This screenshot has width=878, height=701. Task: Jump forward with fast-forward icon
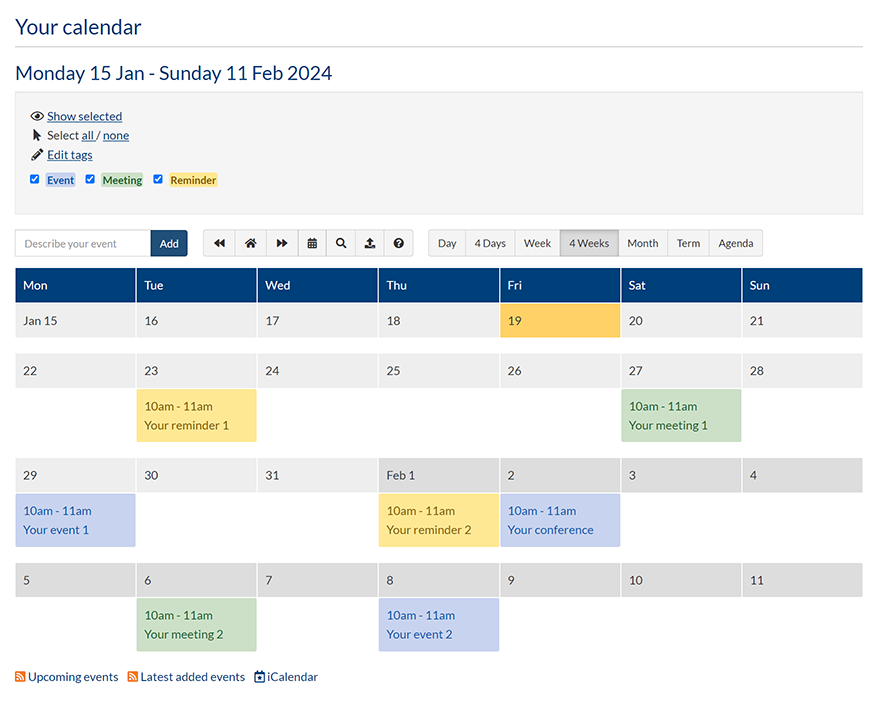coord(282,243)
